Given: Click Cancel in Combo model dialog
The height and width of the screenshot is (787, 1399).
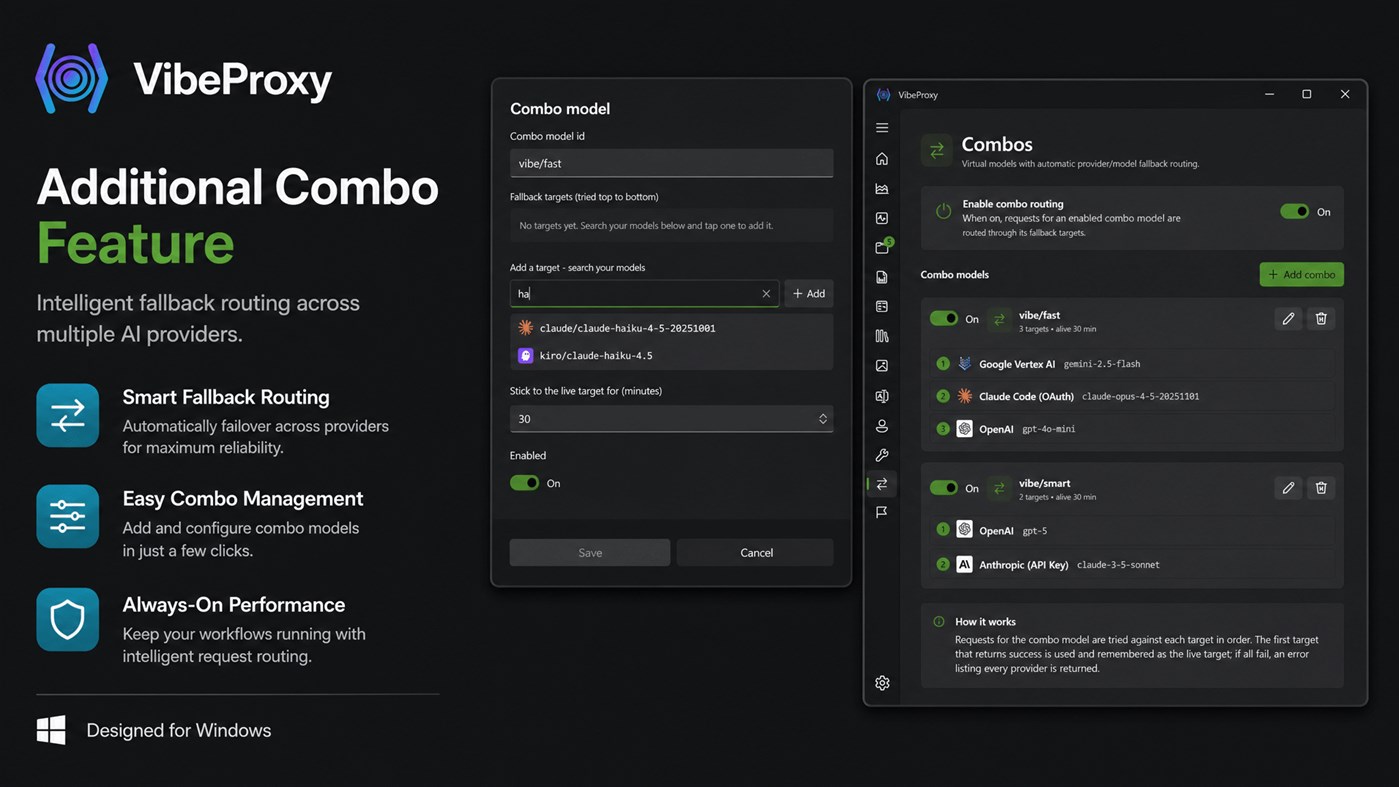Looking at the screenshot, I should tap(756, 553).
